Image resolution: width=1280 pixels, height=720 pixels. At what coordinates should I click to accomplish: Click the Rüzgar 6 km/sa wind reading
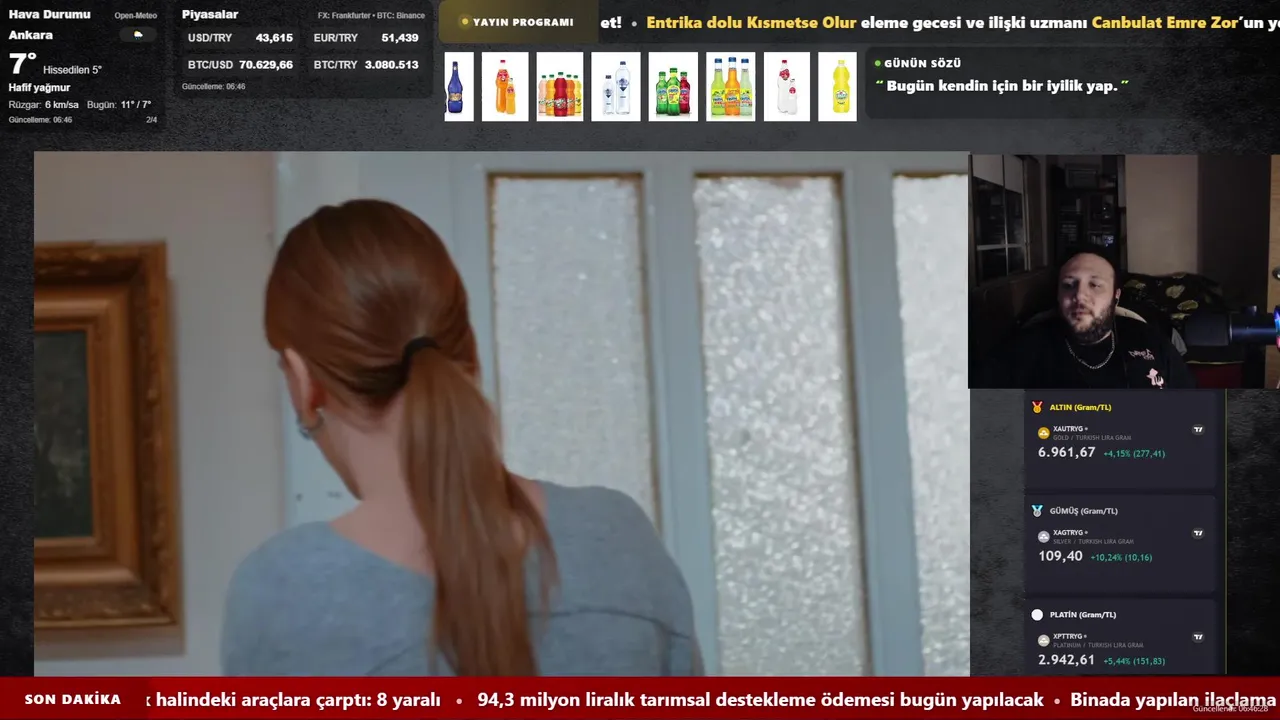pyautogui.click(x=43, y=105)
